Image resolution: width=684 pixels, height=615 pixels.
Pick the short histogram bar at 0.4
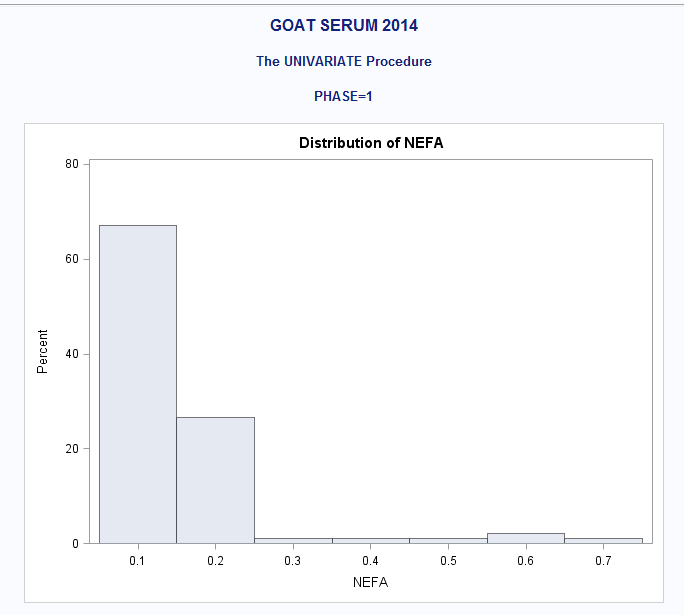tap(371, 541)
